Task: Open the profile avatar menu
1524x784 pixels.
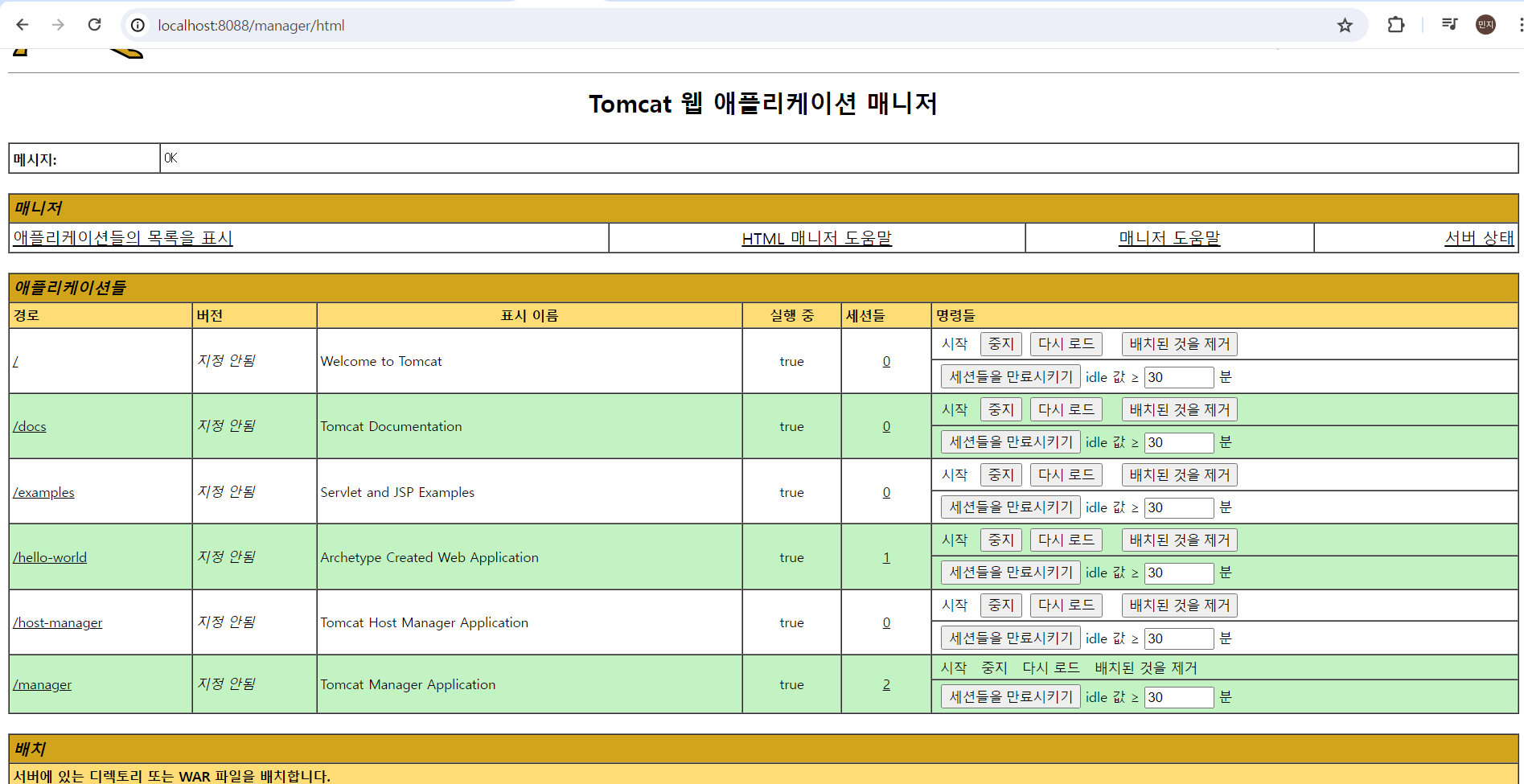Action: [x=1485, y=25]
